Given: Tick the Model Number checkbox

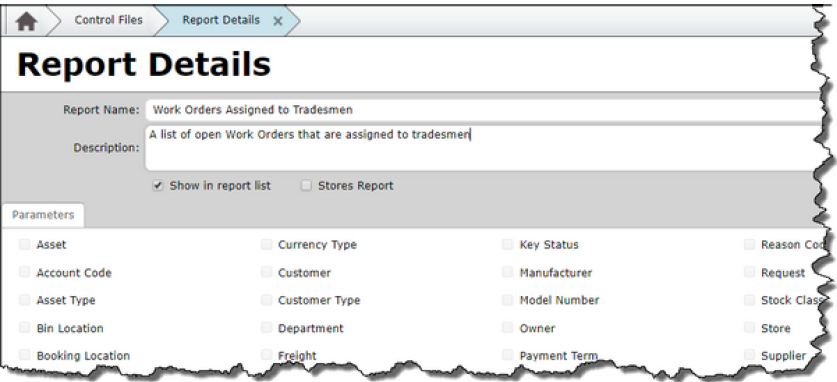Looking at the screenshot, I should tap(508, 300).
